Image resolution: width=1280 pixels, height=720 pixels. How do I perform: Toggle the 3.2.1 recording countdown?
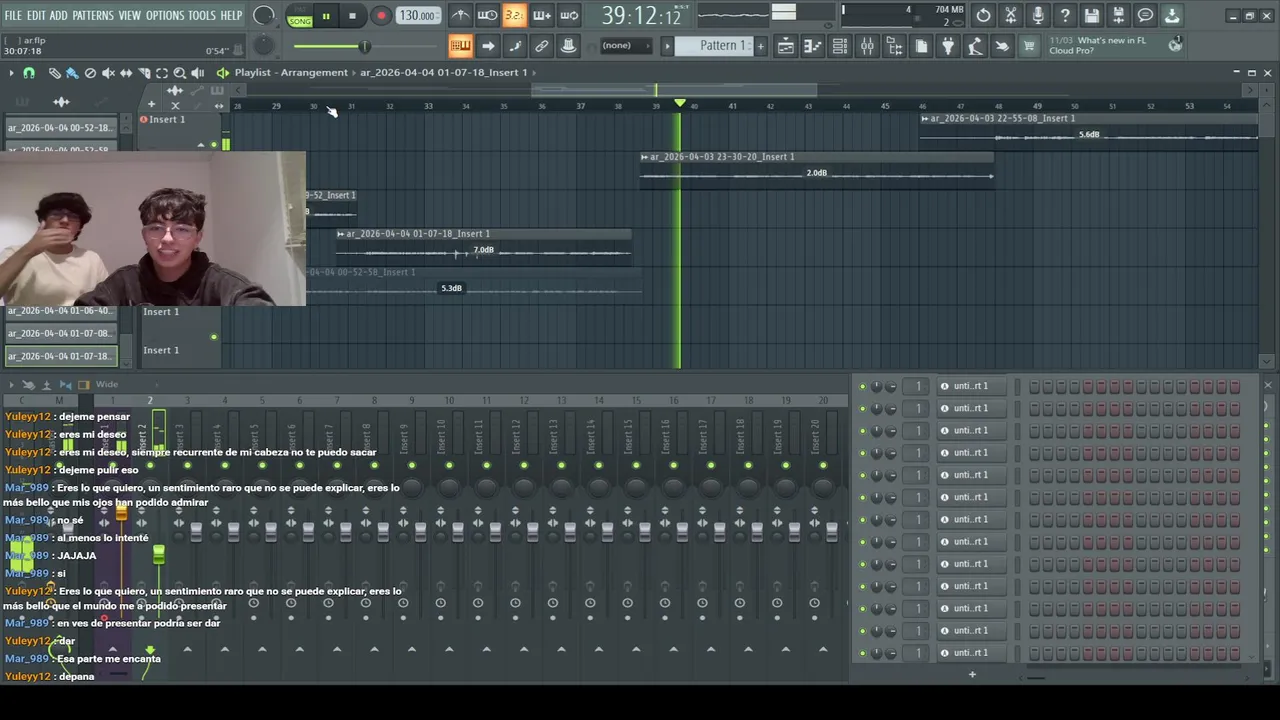pos(513,15)
